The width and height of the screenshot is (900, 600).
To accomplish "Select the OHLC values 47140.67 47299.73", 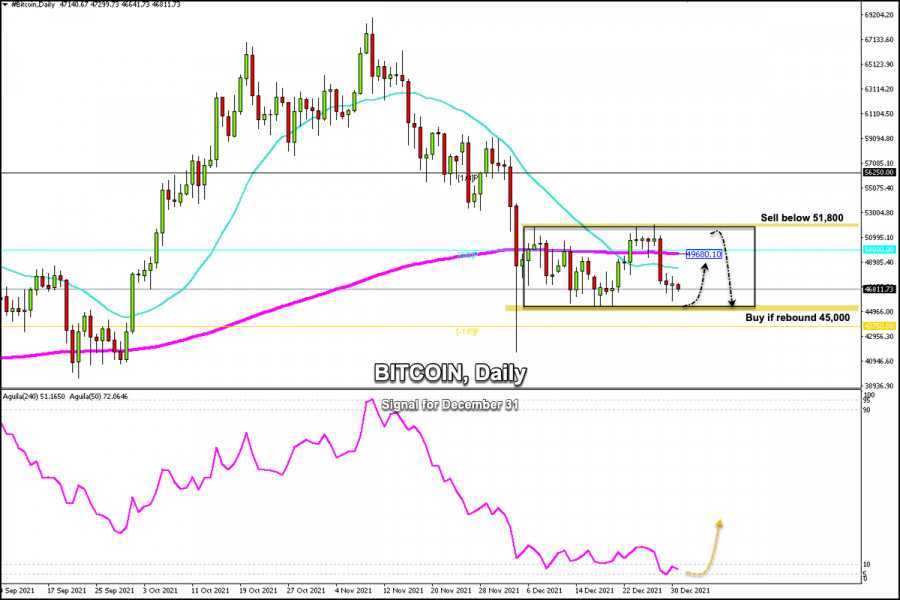I will point(89,5).
